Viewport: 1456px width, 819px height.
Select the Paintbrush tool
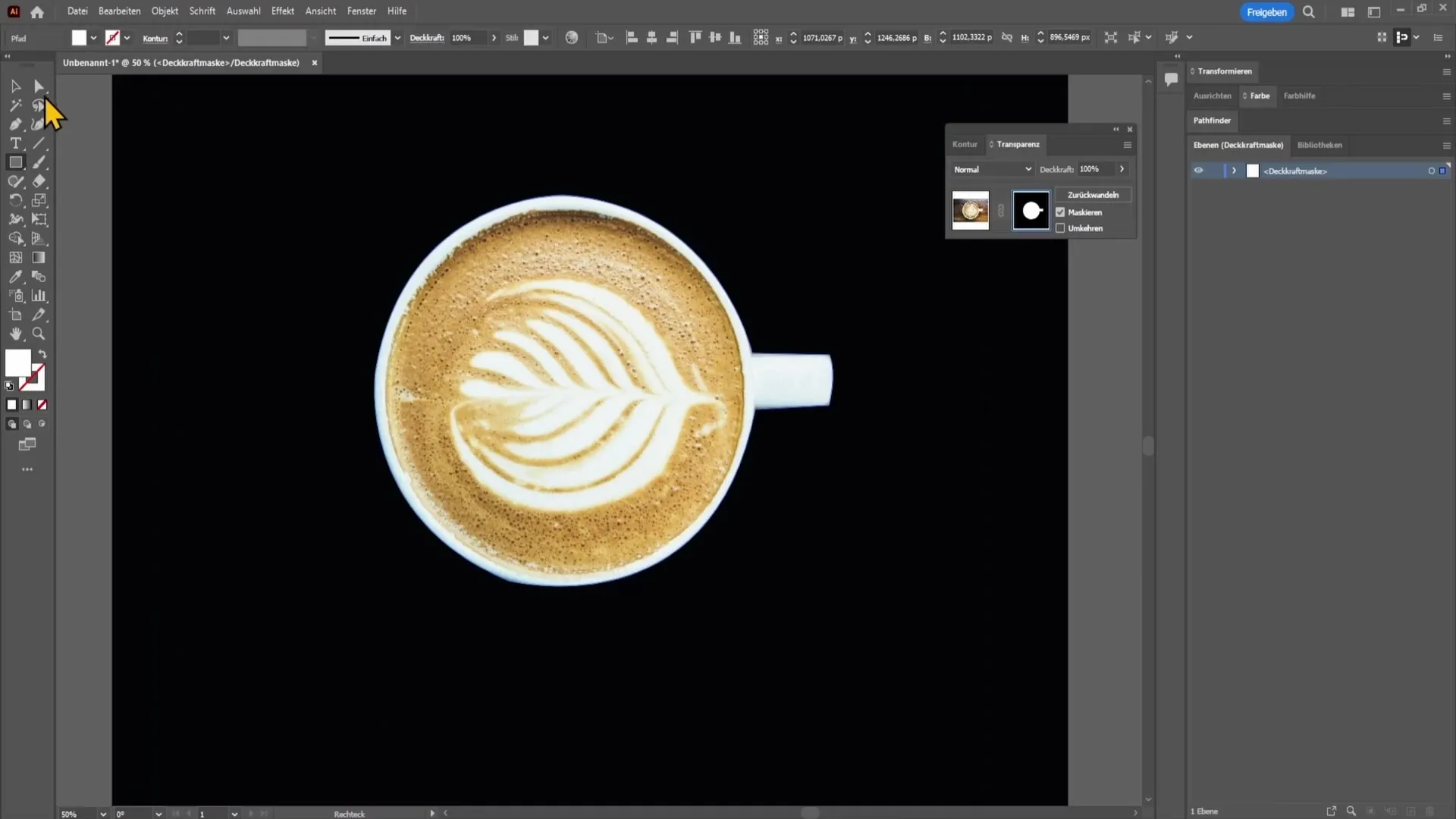click(x=39, y=162)
